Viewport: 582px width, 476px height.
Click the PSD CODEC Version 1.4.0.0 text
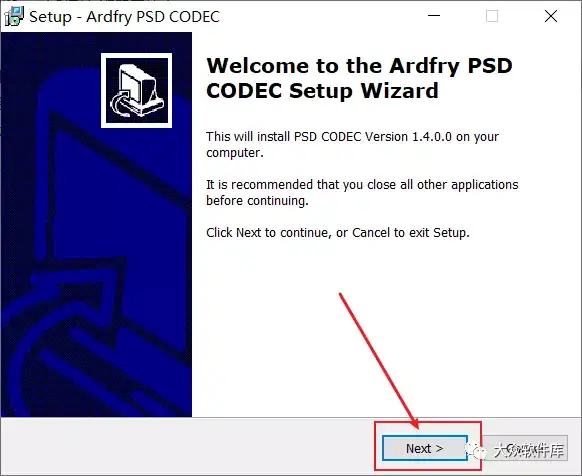[x=373, y=137]
